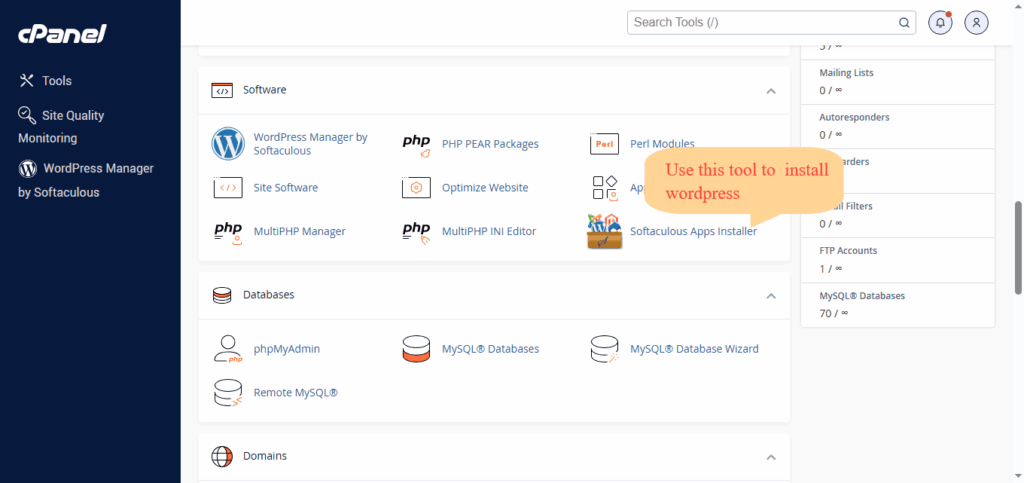Click FTP Accounts statistic label
The height and width of the screenshot is (483, 1024).
(x=848, y=251)
